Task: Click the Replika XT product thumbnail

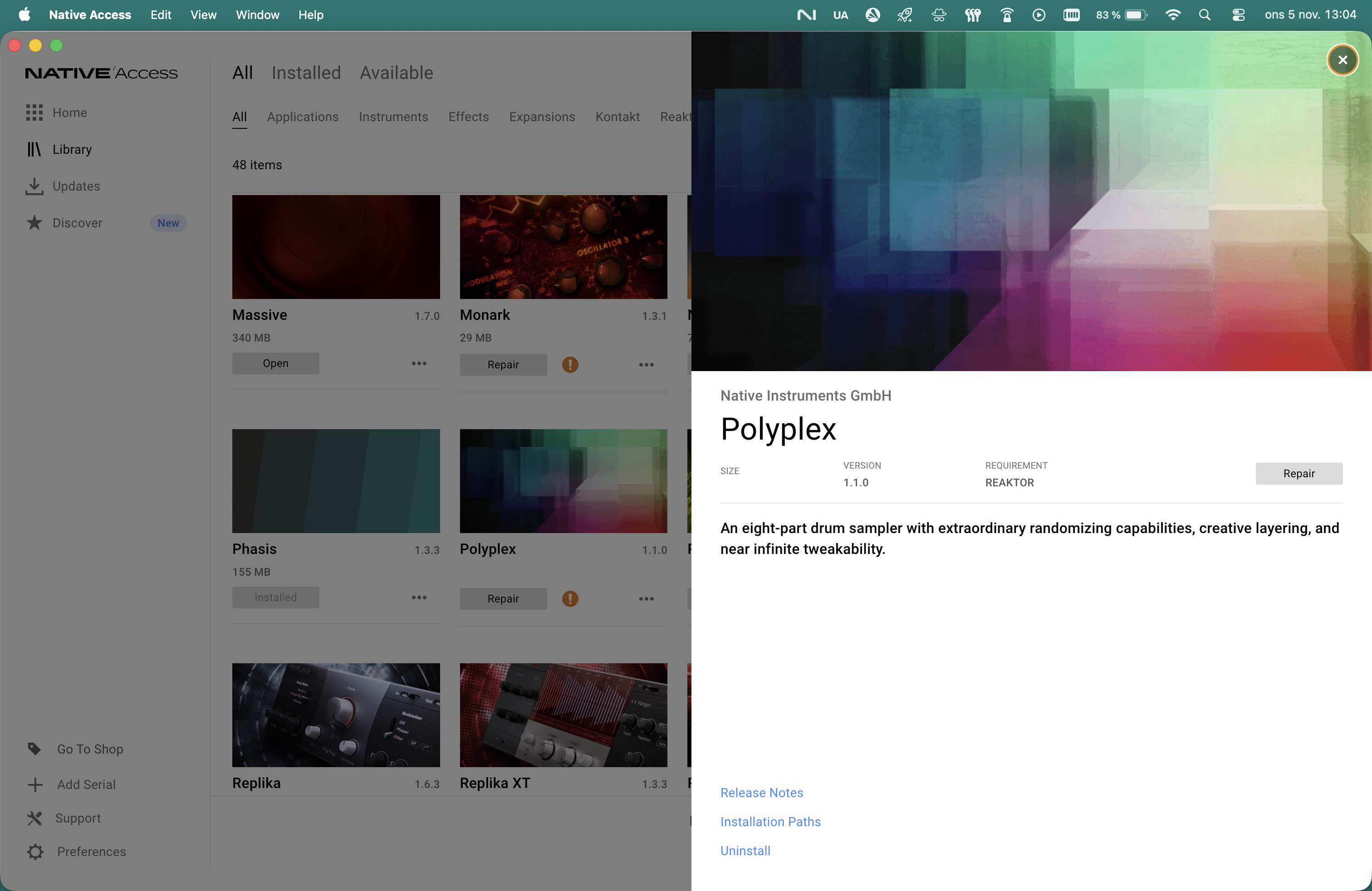Action: point(563,715)
